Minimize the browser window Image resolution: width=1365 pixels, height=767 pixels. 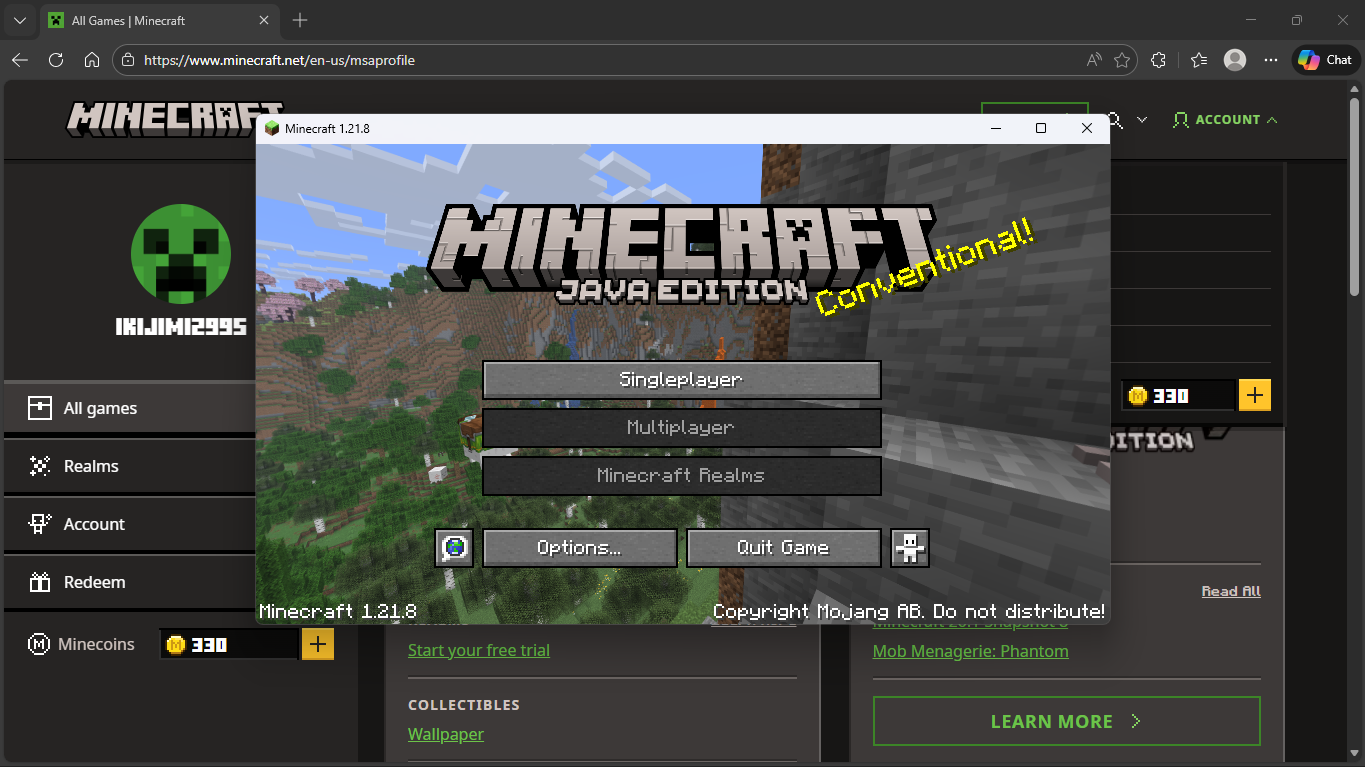pyautogui.click(x=1251, y=20)
